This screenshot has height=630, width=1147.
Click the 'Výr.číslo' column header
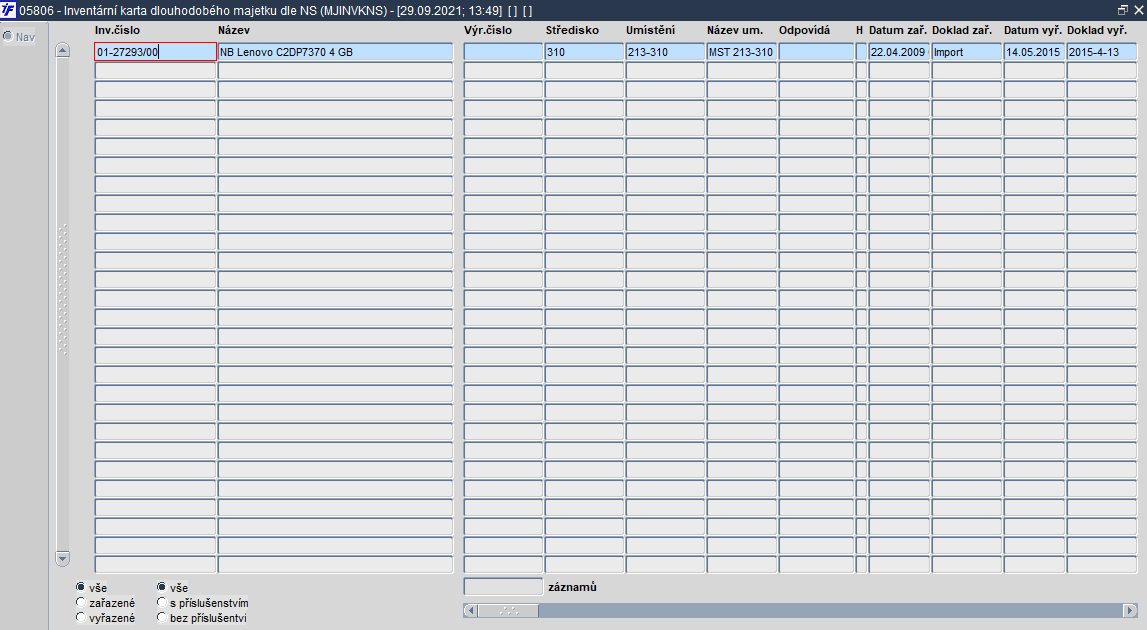pyautogui.click(x=488, y=30)
